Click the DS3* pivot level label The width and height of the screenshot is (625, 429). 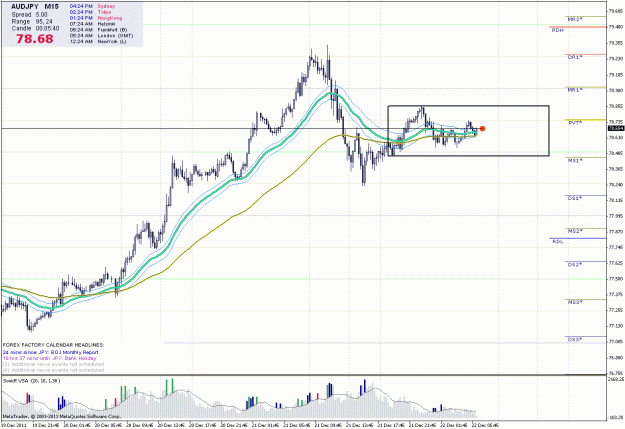tap(575, 340)
